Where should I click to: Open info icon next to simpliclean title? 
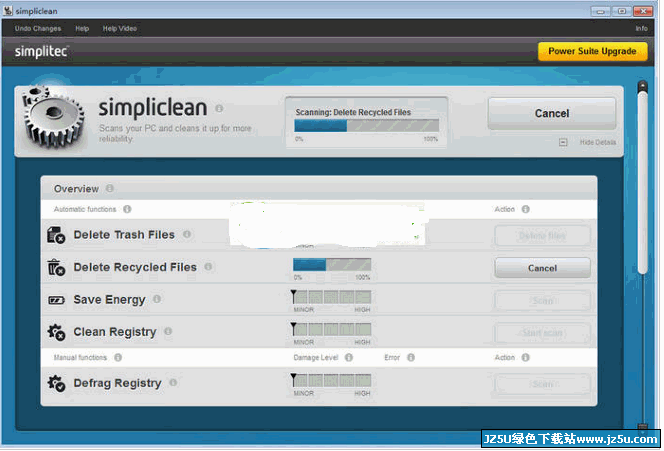219,108
